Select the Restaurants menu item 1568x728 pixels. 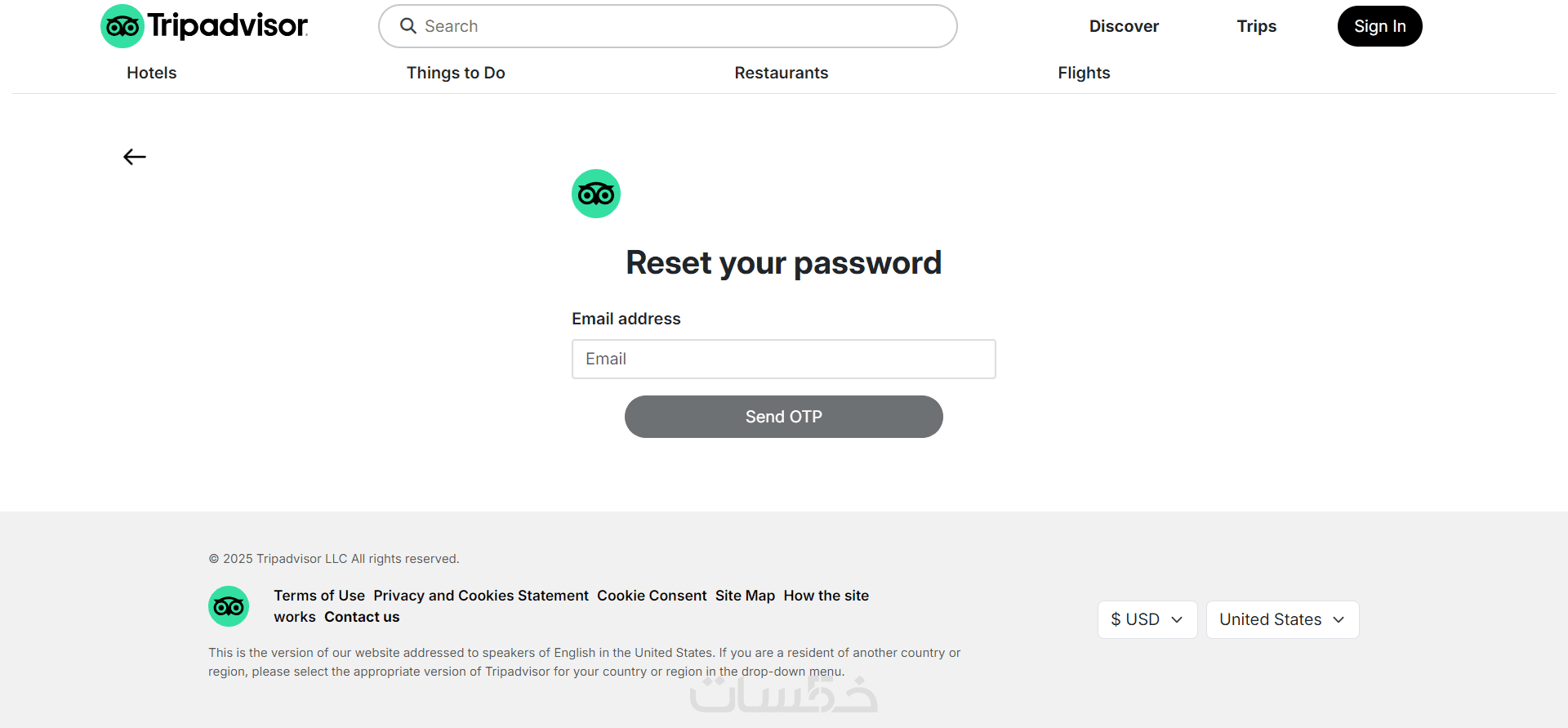coord(782,73)
